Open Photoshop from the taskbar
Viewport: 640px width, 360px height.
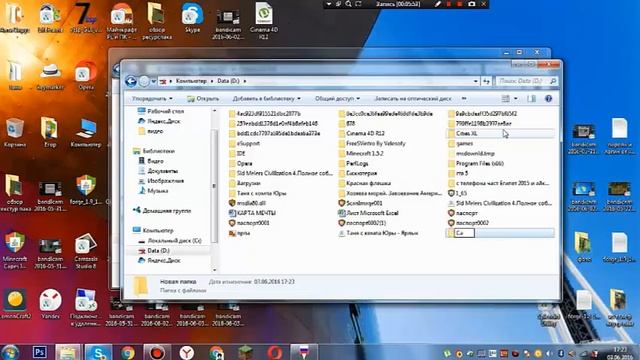[40, 352]
